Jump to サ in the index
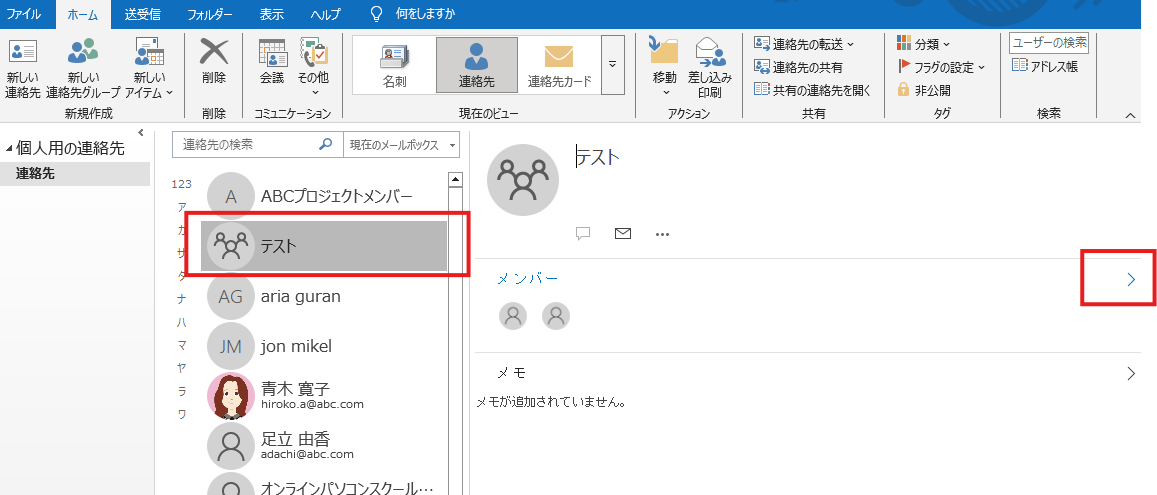 (182, 252)
